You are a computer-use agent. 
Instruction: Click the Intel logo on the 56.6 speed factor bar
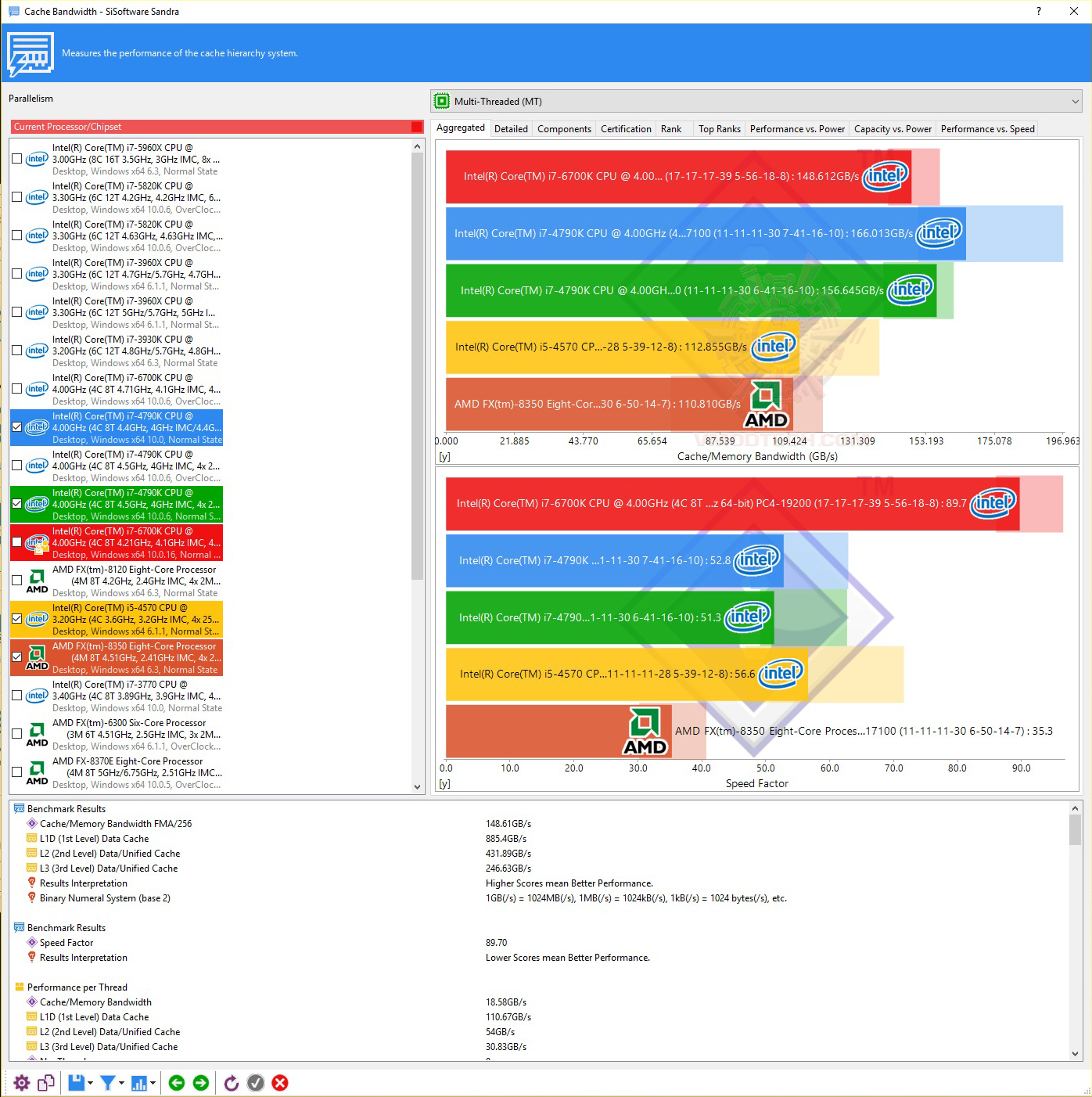tap(781, 674)
